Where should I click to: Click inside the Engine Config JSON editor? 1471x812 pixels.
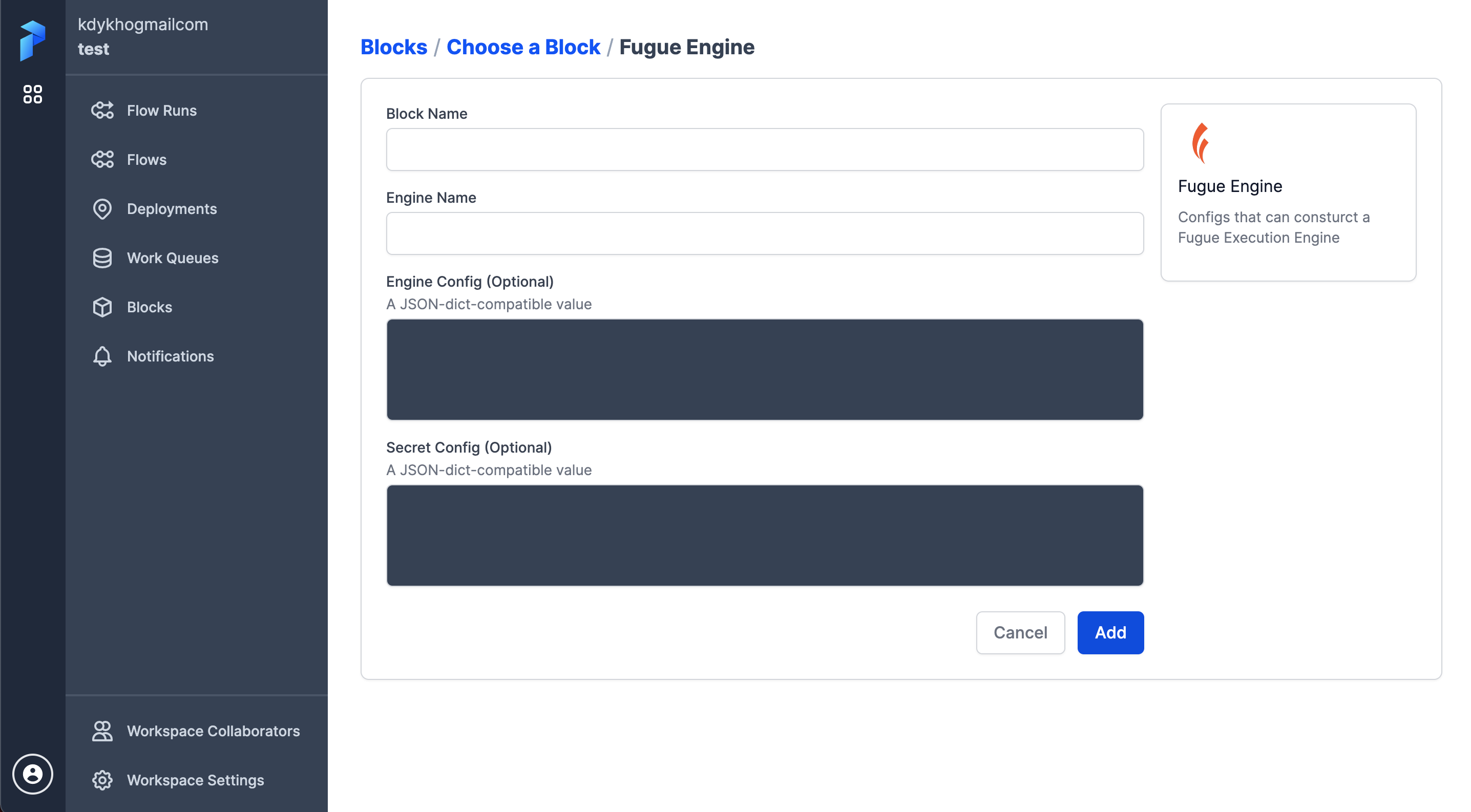click(765, 369)
